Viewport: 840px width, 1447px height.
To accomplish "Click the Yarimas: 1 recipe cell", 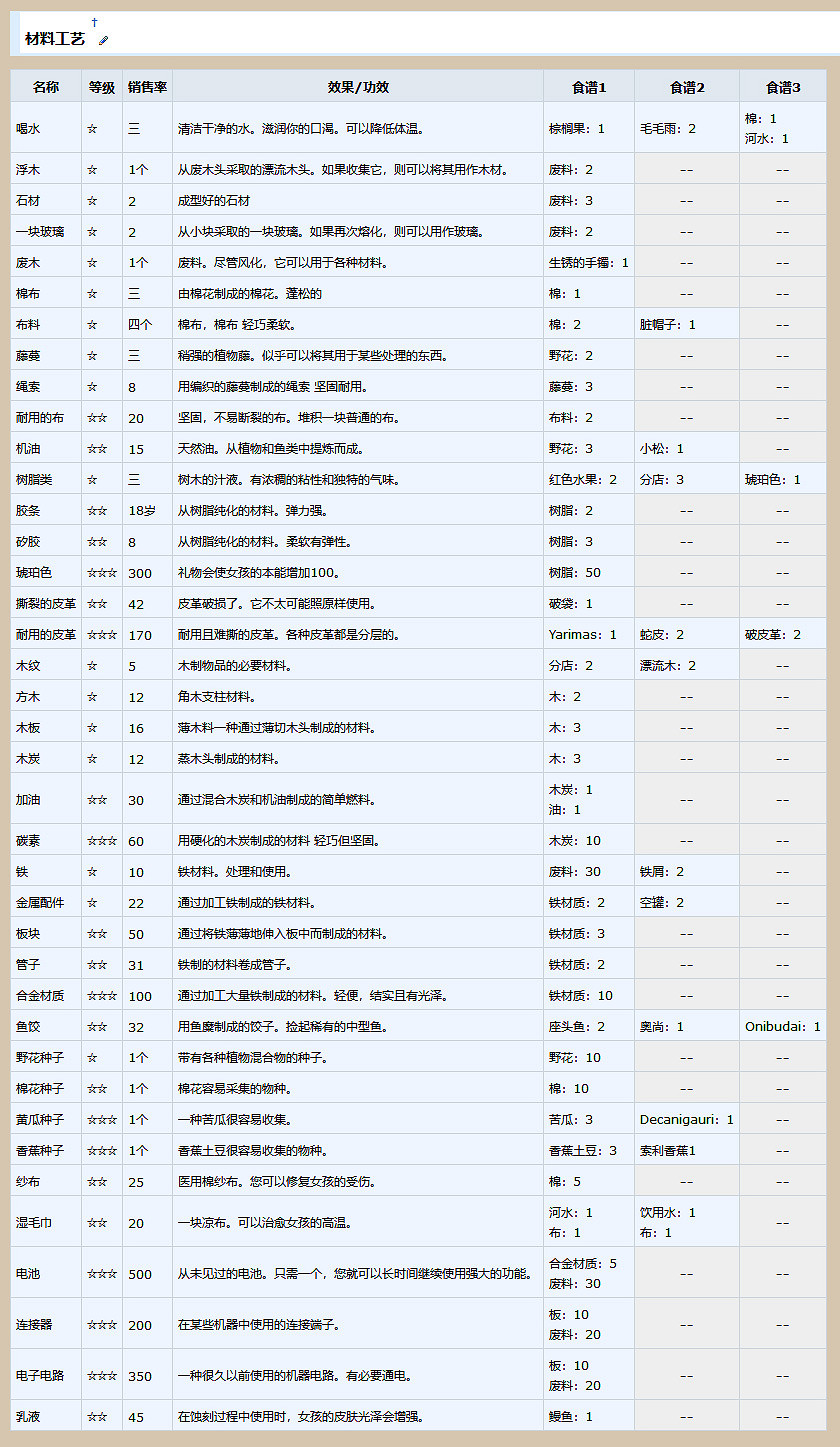I will point(582,633).
